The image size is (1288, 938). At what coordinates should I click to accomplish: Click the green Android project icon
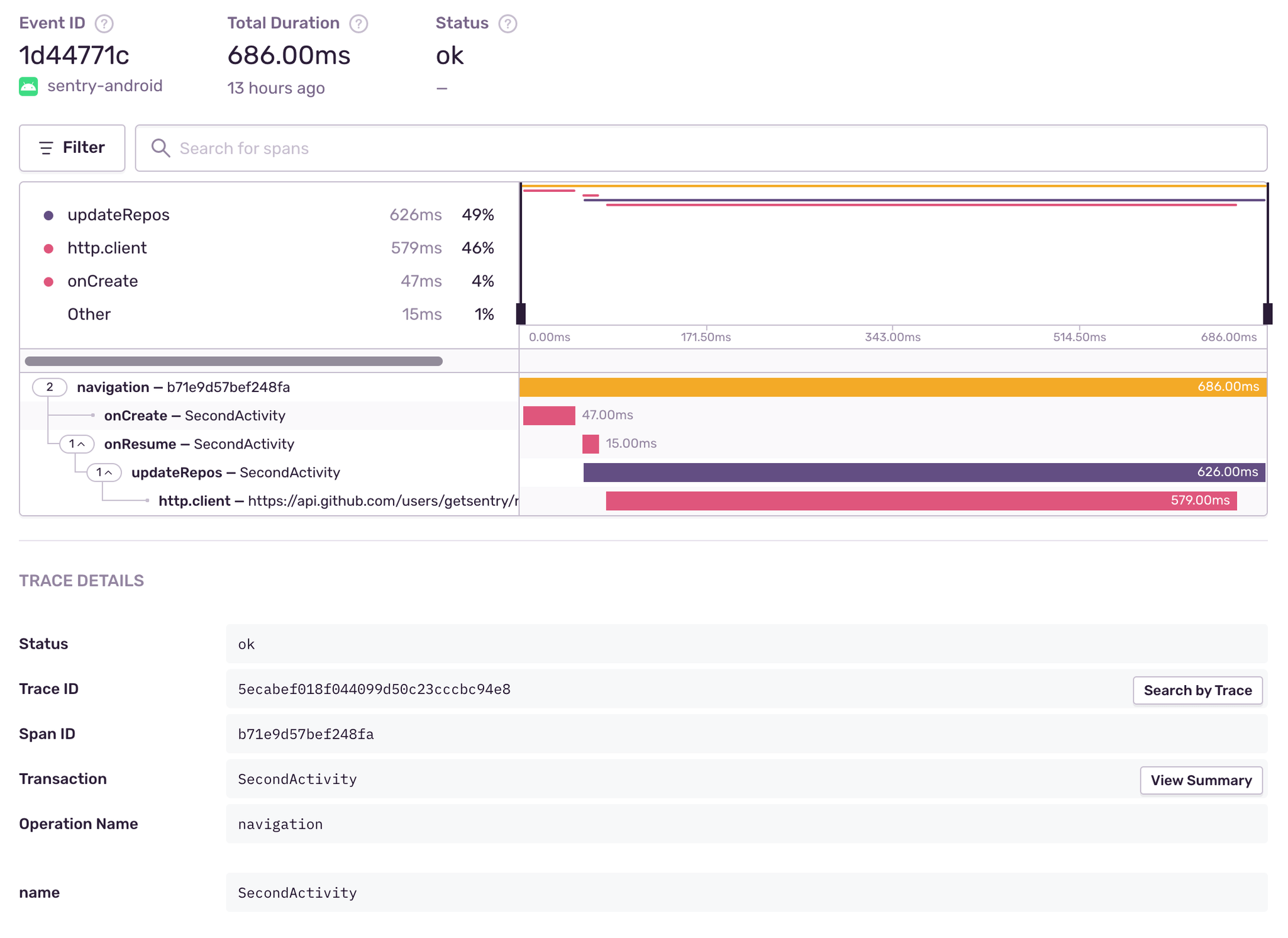[x=28, y=86]
